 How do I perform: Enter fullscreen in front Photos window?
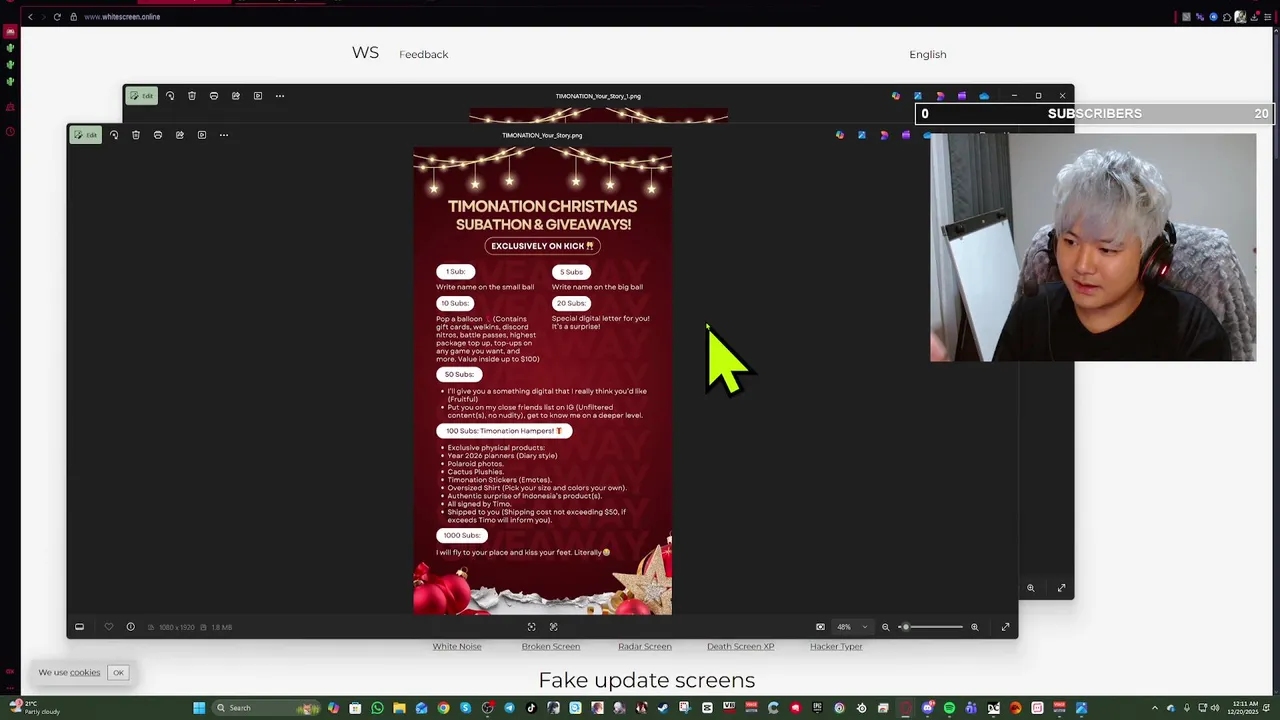[x=1005, y=627]
